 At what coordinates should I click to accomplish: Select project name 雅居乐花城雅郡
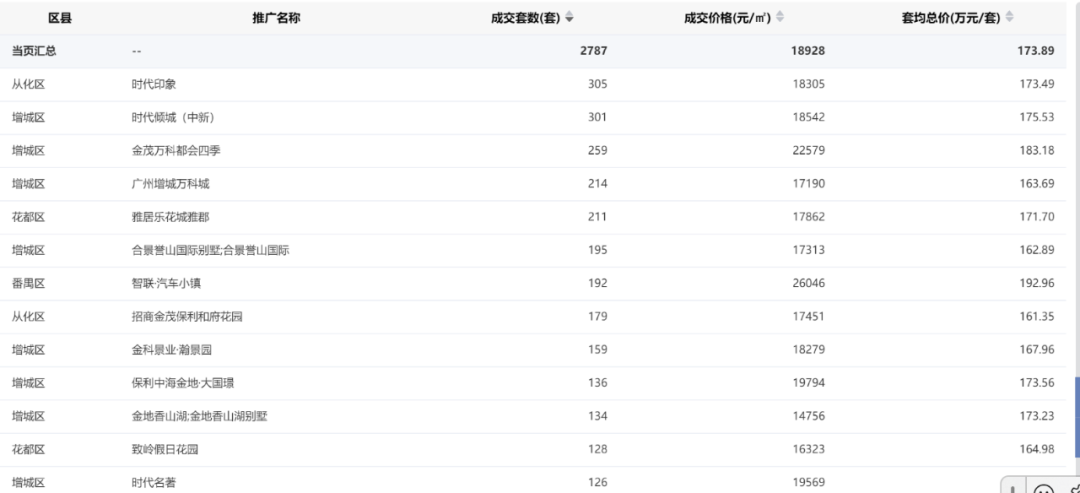[x=171, y=217]
